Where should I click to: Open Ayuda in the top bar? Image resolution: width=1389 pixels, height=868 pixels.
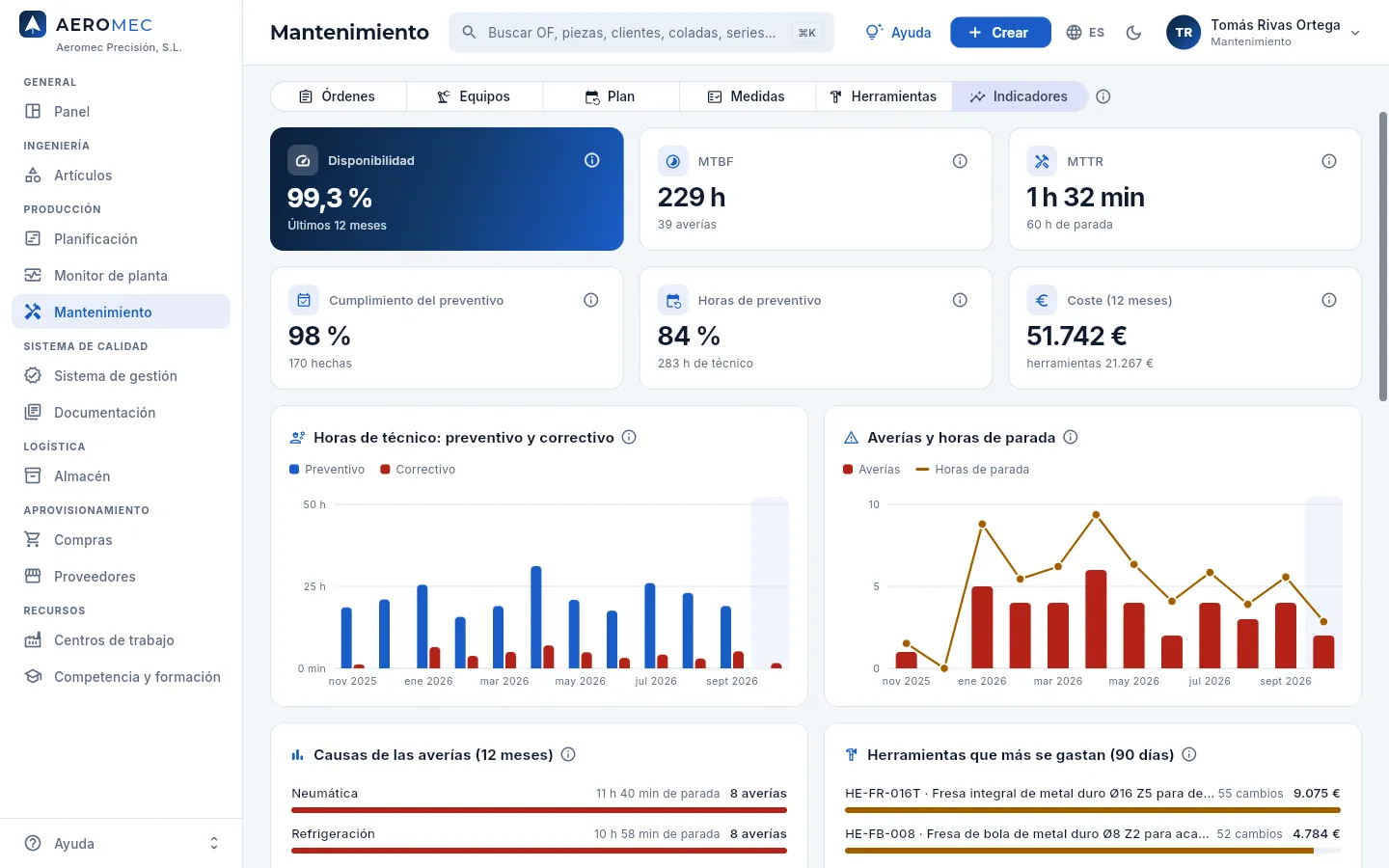coord(898,33)
